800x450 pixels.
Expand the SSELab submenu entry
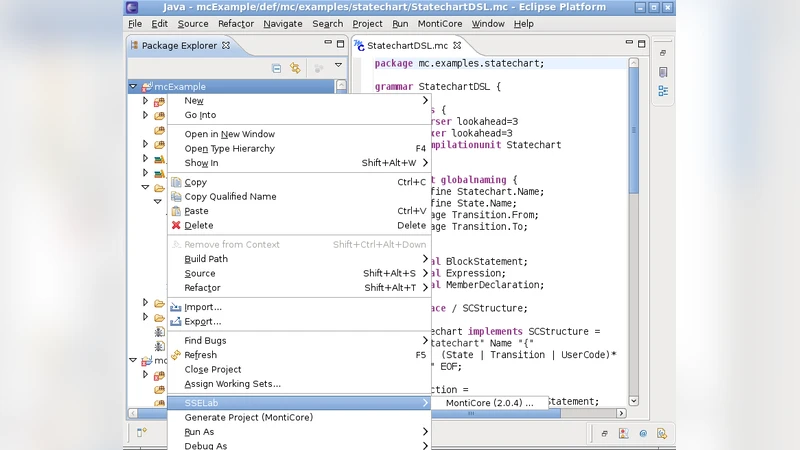click(200, 403)
